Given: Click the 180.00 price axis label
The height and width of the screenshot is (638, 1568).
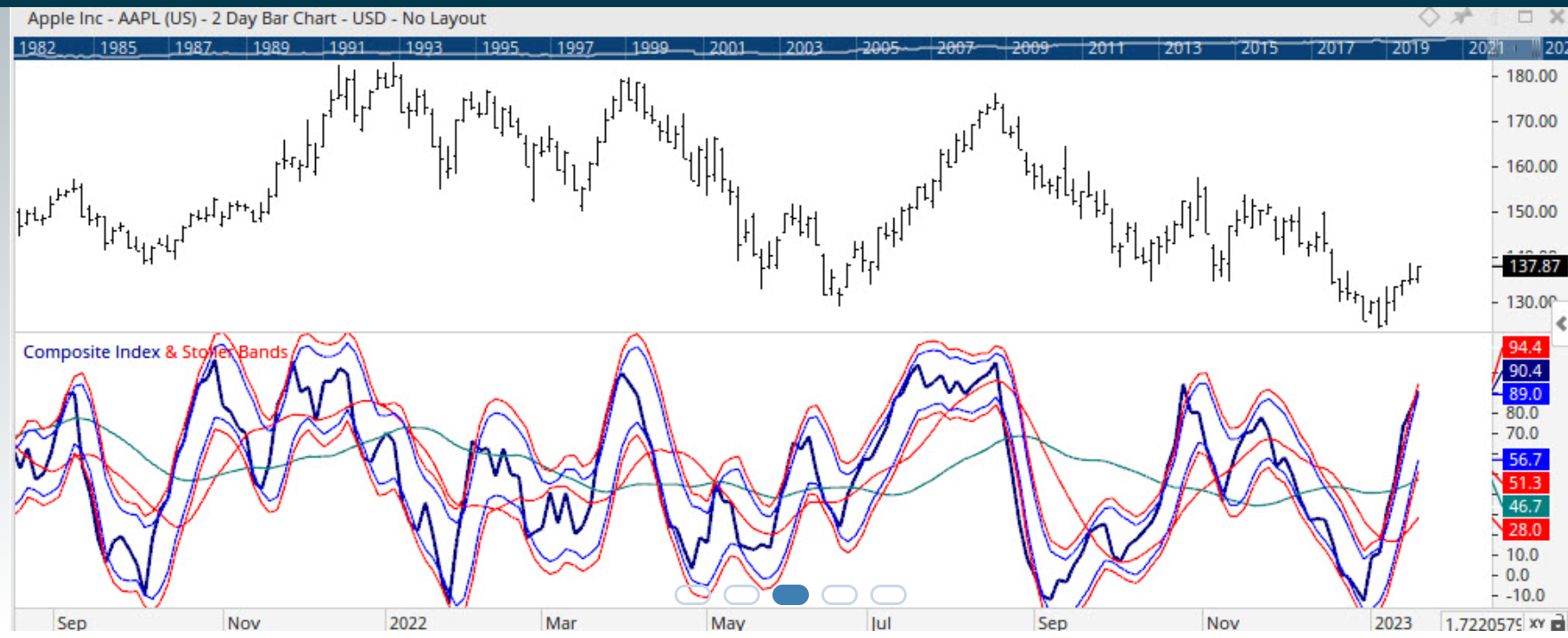Looking at the screenshot, I should pos(1532,77).
